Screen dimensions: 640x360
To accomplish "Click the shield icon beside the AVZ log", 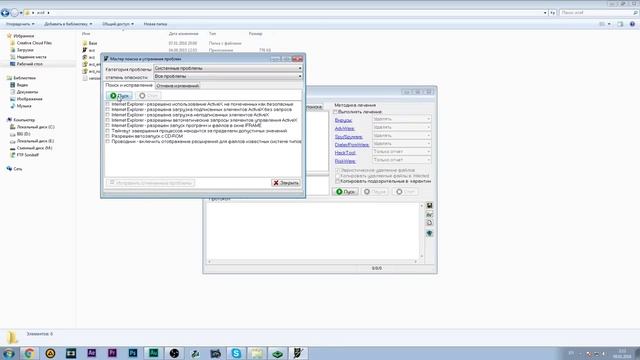I will (x=429, y=233).
